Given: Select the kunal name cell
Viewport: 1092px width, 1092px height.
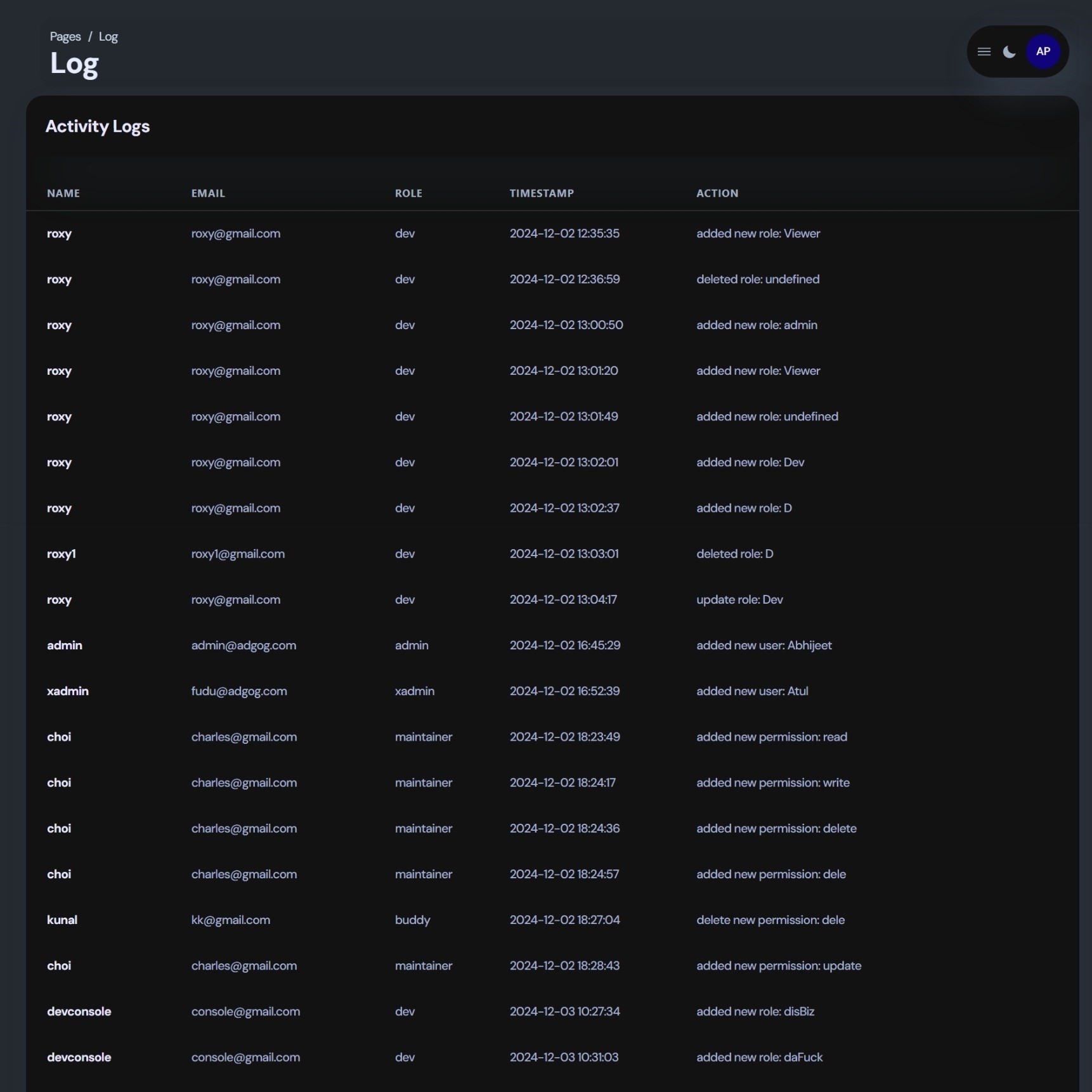Looking at the screenshot, I should 62,920.
